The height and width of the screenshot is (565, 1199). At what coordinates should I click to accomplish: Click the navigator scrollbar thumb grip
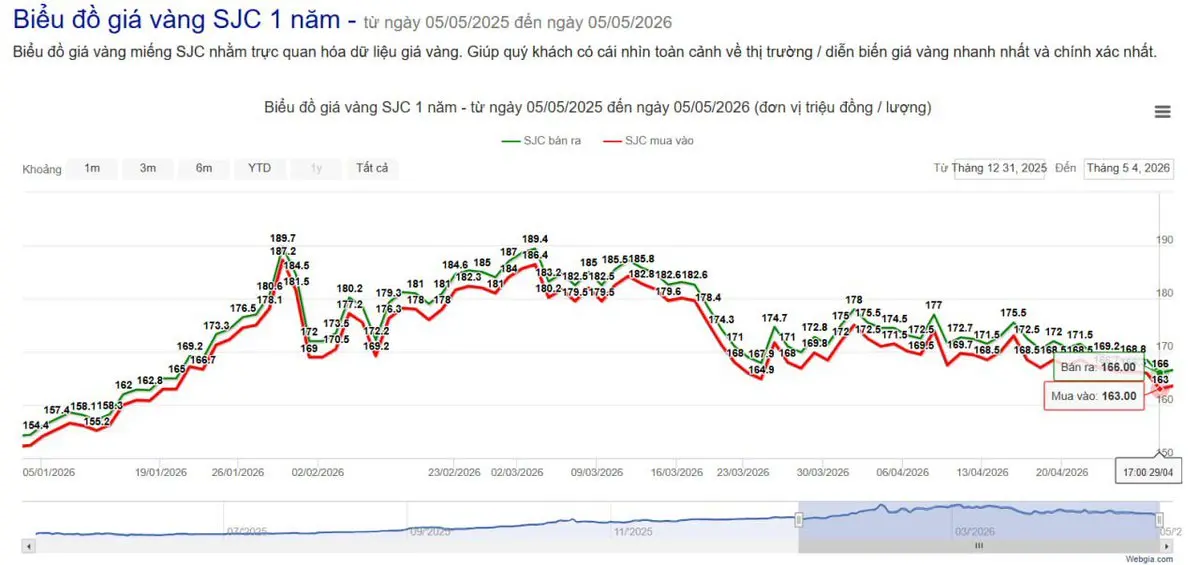(x=978, y=547)
